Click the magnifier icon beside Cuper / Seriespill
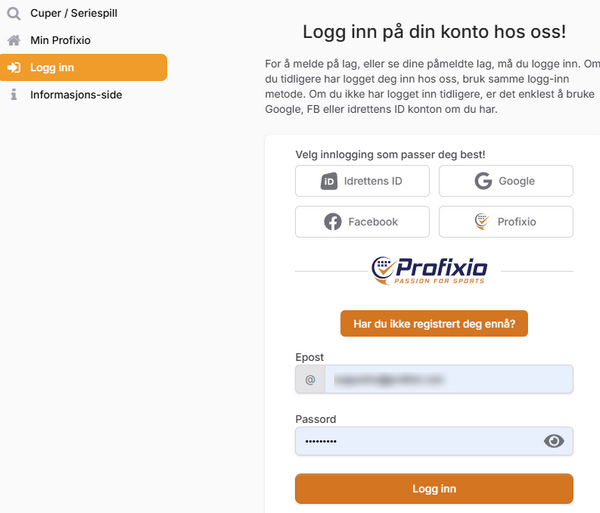Image resolution: width=600 pixels, height=513 pixels. 14,14
